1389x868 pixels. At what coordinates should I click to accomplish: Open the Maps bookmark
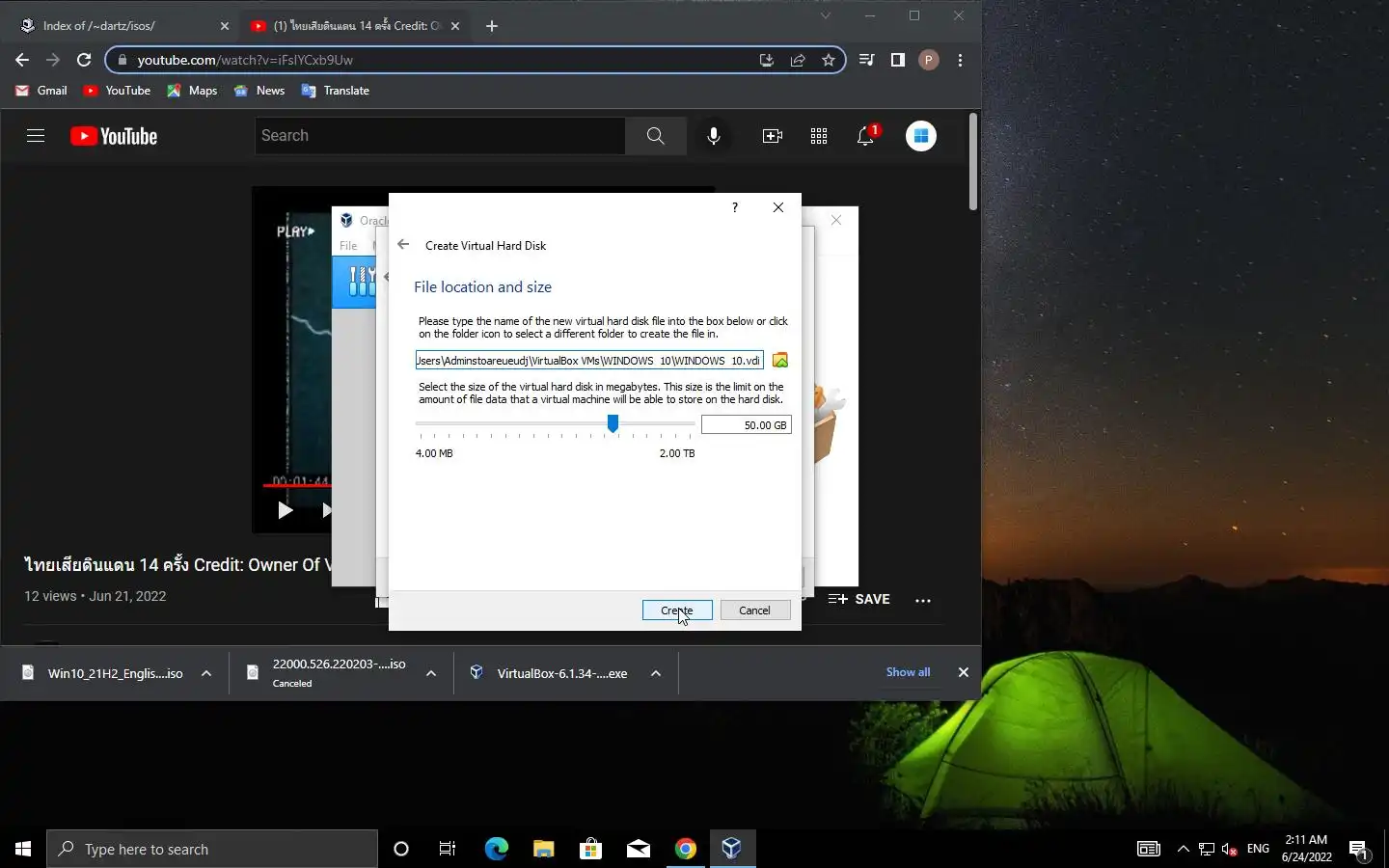tap(192, 91)
